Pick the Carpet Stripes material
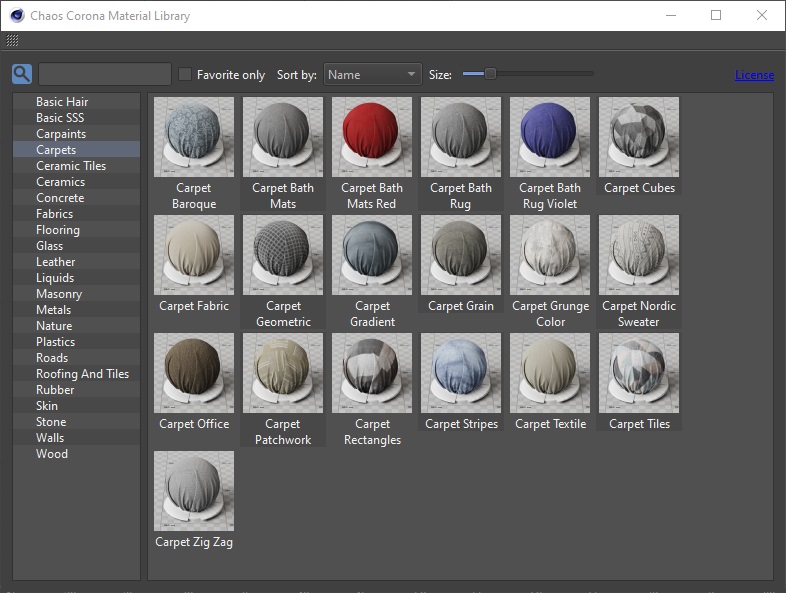This screenshot has height=593, width=786. click(461, 373)
